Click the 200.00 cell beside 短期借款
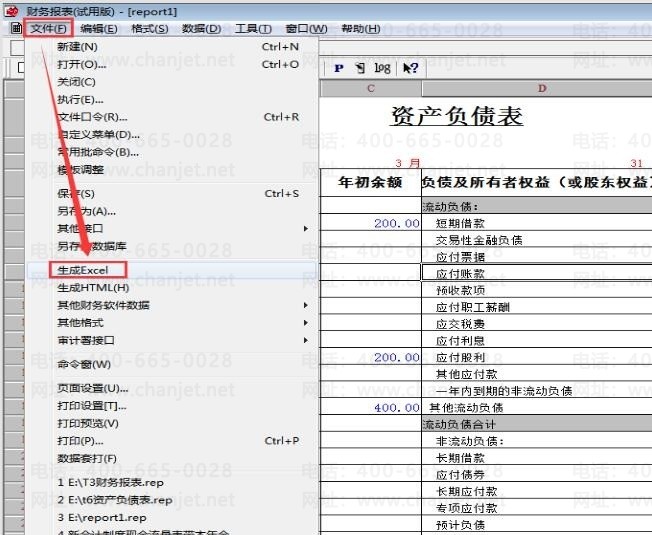The width and height of the screenshot is (652, 535). click(x=370, y=223)
